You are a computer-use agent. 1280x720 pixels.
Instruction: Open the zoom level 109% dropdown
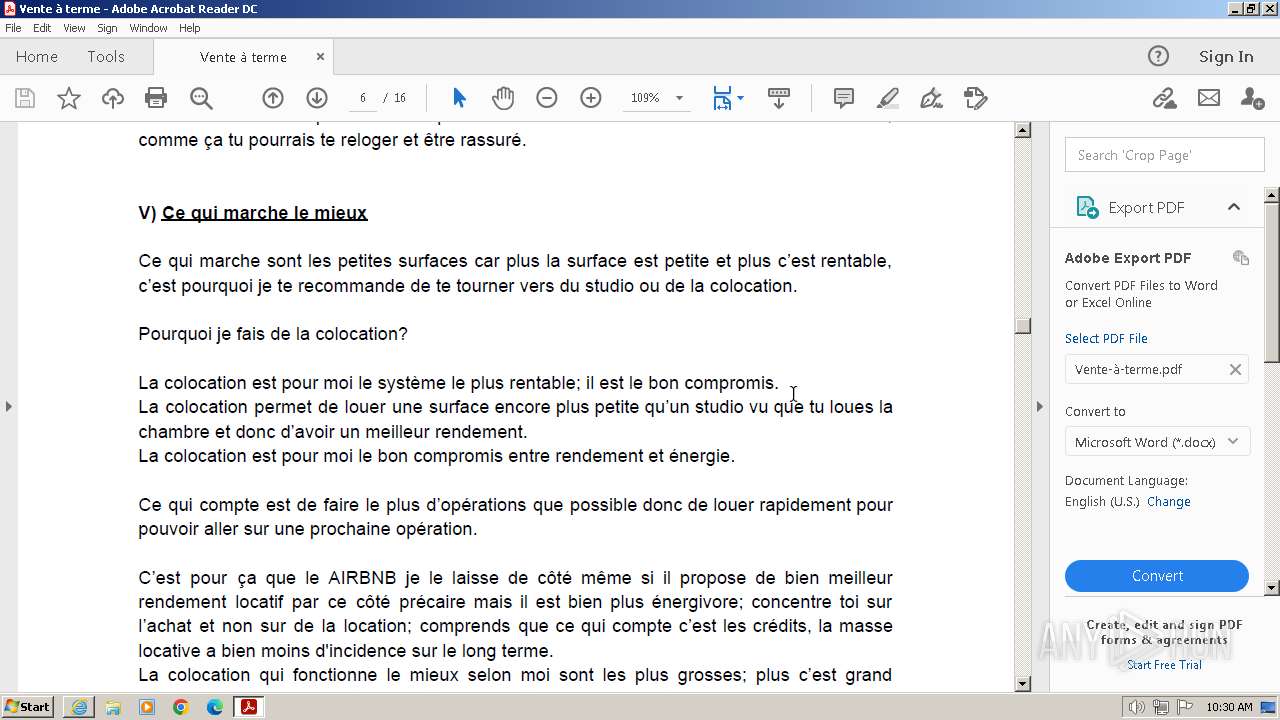679,98
